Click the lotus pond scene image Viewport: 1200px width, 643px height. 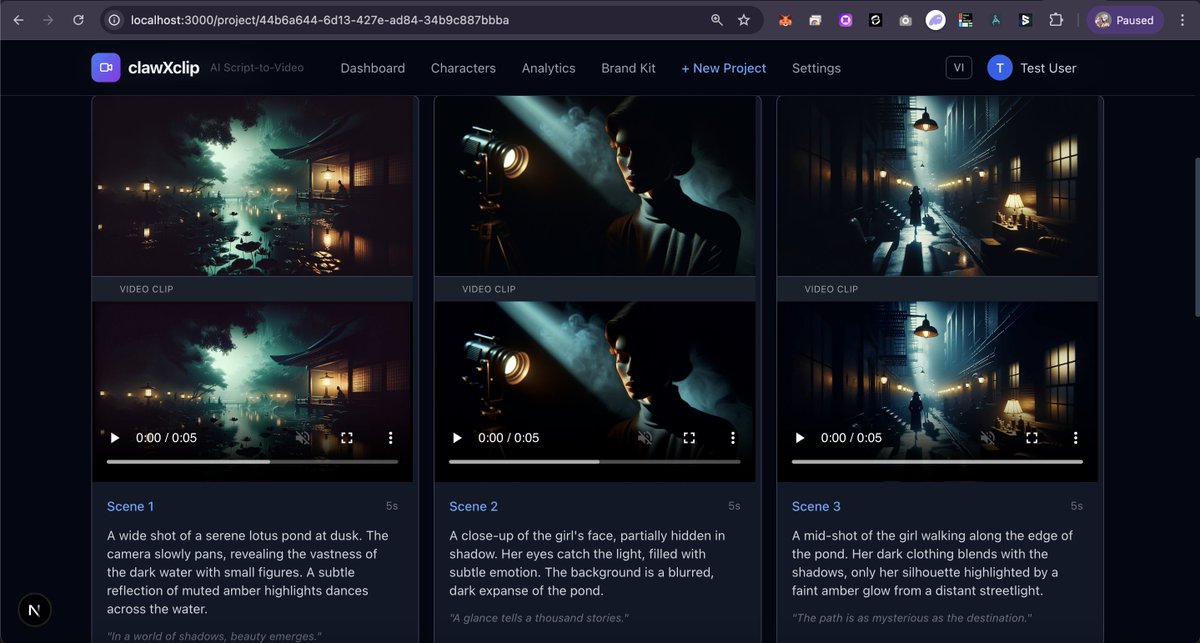[x=252, y=186]
